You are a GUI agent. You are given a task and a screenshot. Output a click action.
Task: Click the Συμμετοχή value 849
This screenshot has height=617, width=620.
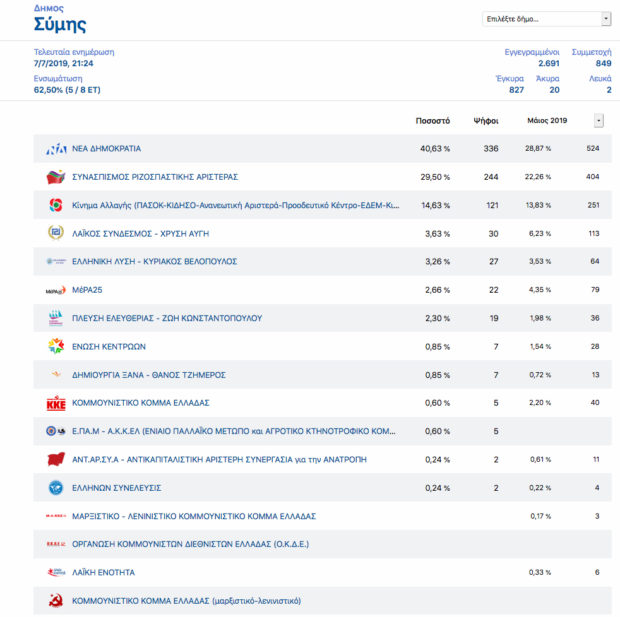point(603,63)
